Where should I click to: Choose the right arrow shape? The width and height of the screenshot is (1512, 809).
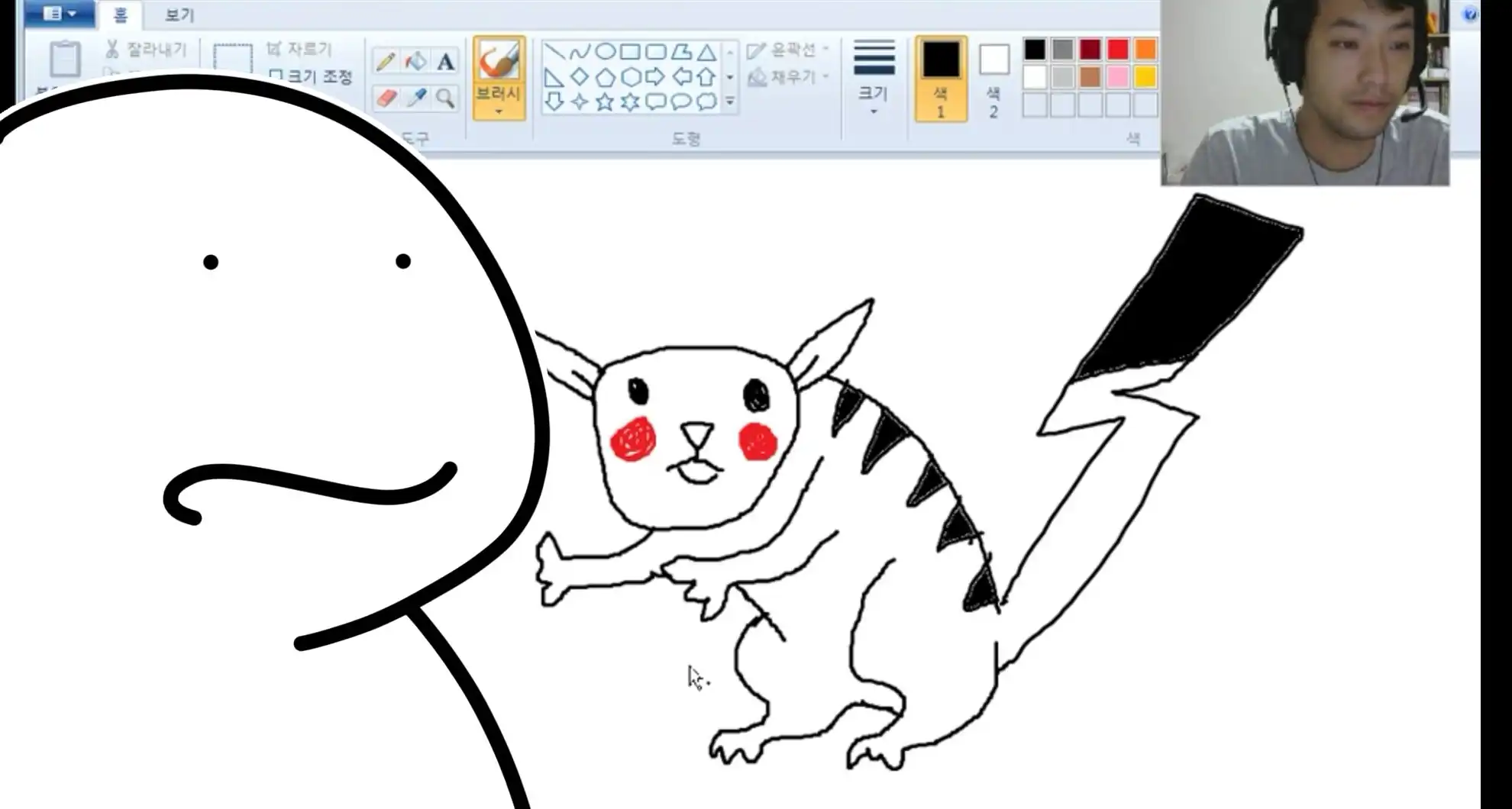(655, 77)
